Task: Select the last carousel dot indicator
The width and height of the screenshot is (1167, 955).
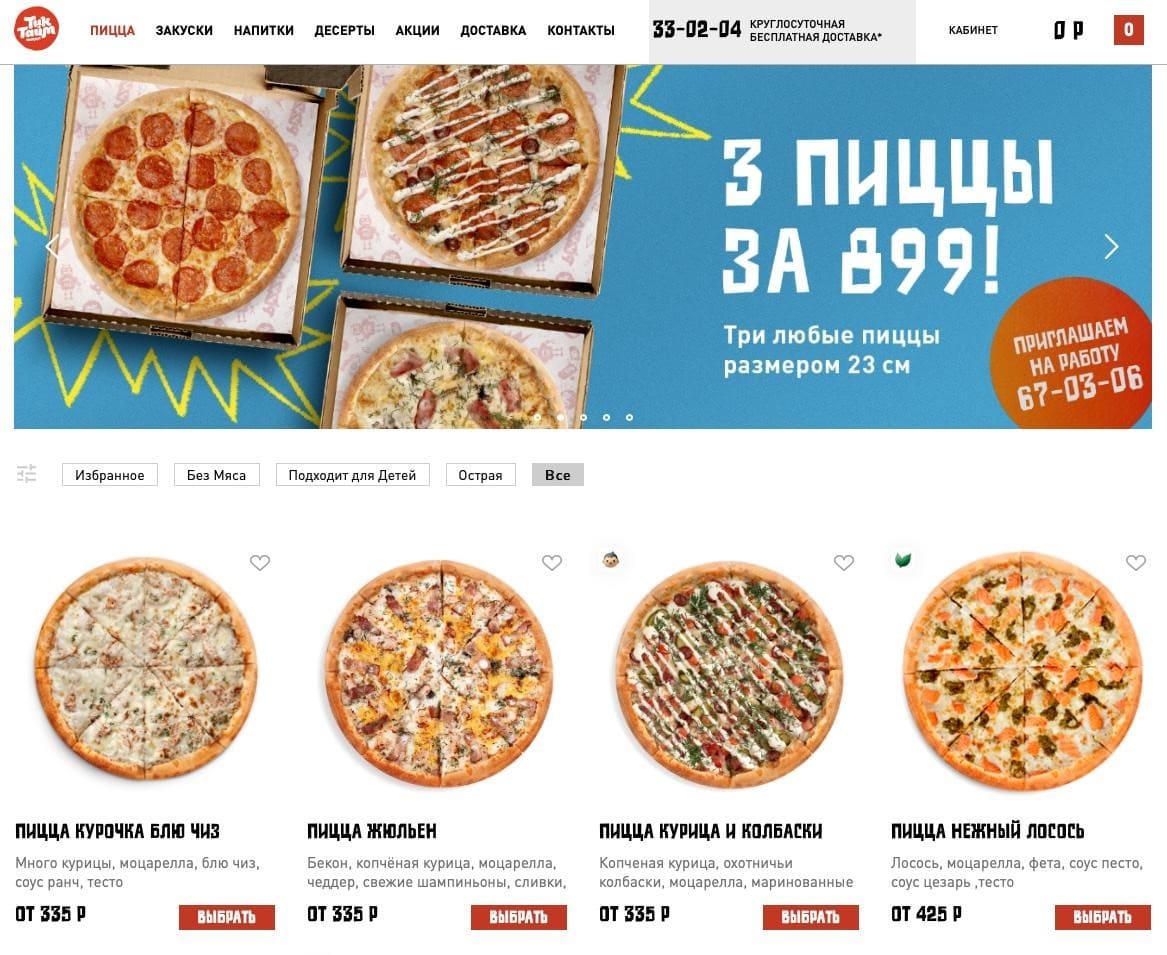Action: [629, 418]
